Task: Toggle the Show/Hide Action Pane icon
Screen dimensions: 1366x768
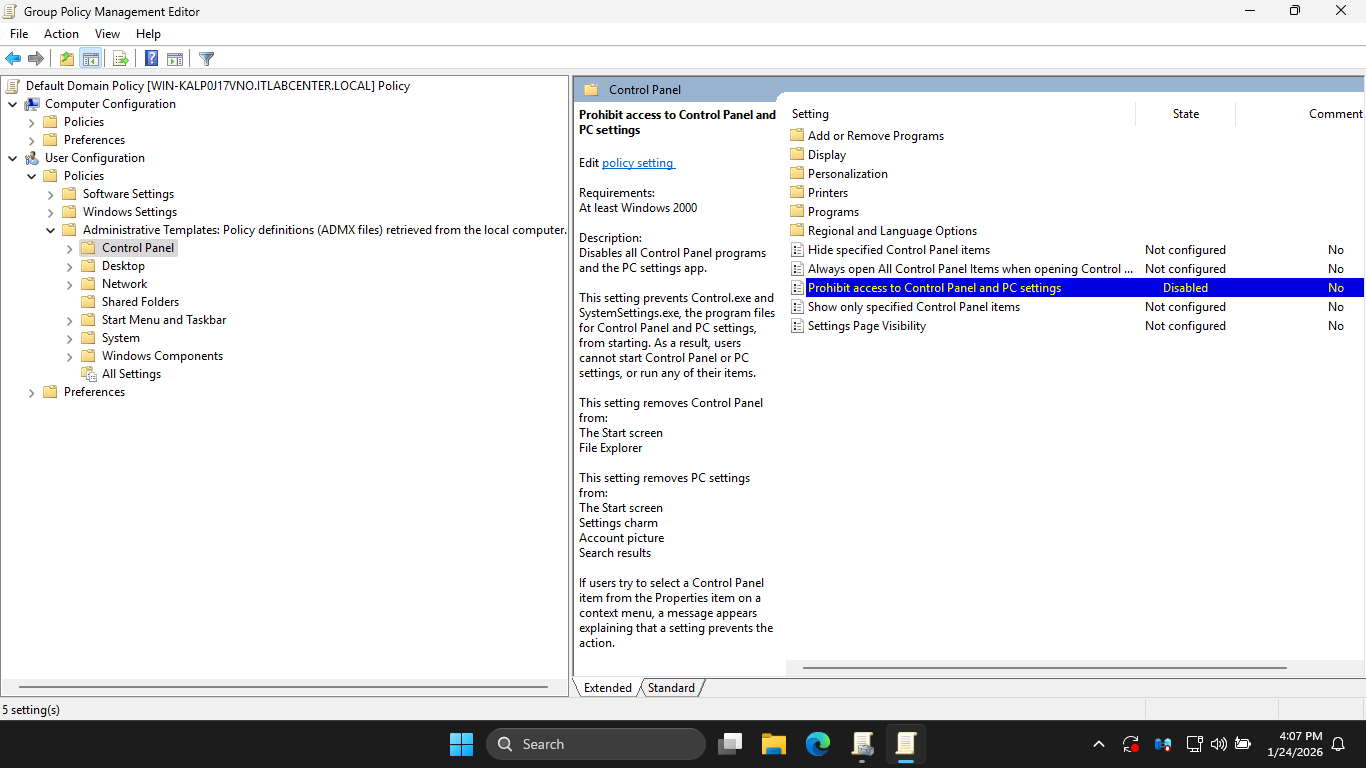Action: [175, 59]
